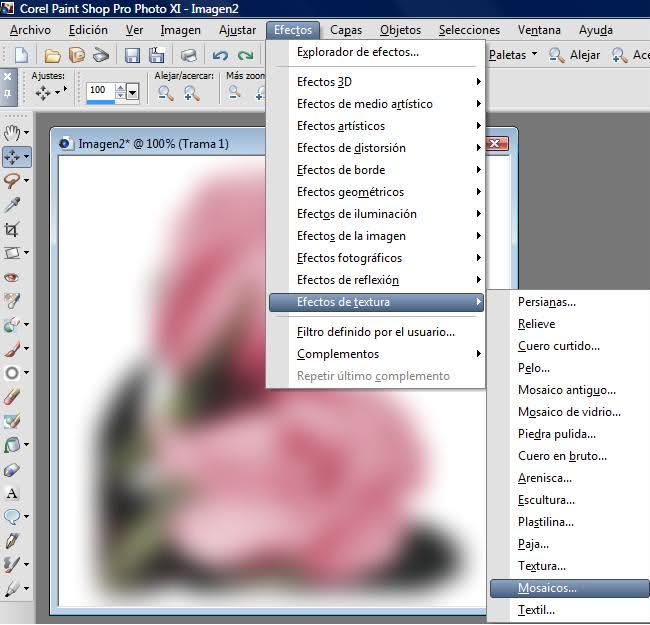Viewport: 650px width, 625px height.
Task: Select the Paint Brush tool
Action: point(12,349)
